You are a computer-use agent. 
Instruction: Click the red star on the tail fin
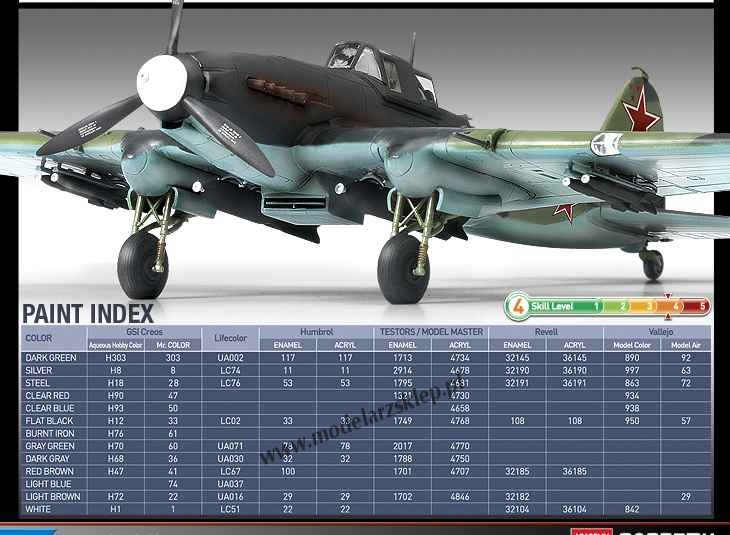(x=639, y=109)
